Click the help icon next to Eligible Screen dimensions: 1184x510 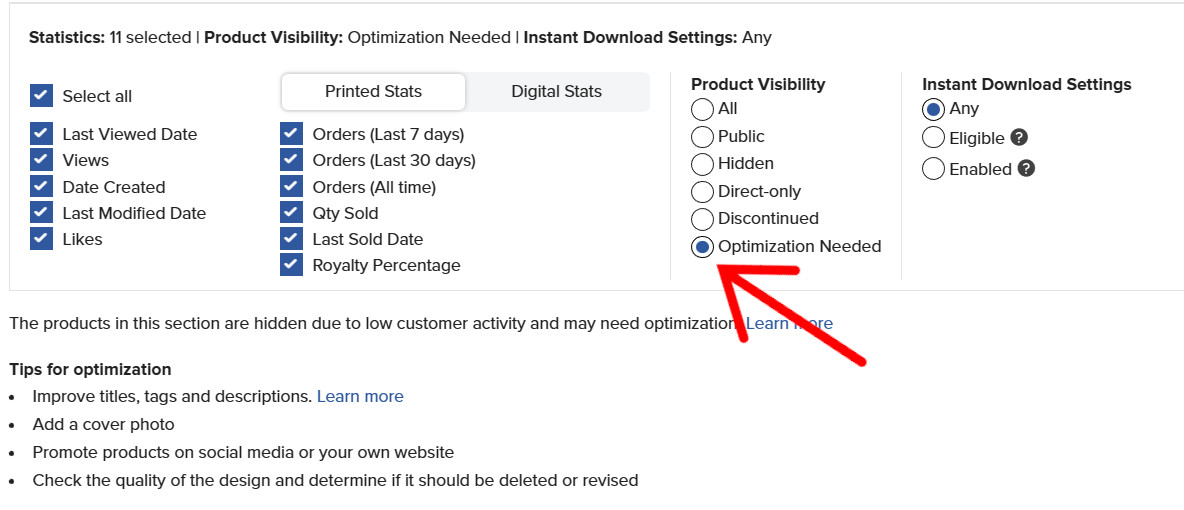1019,138
